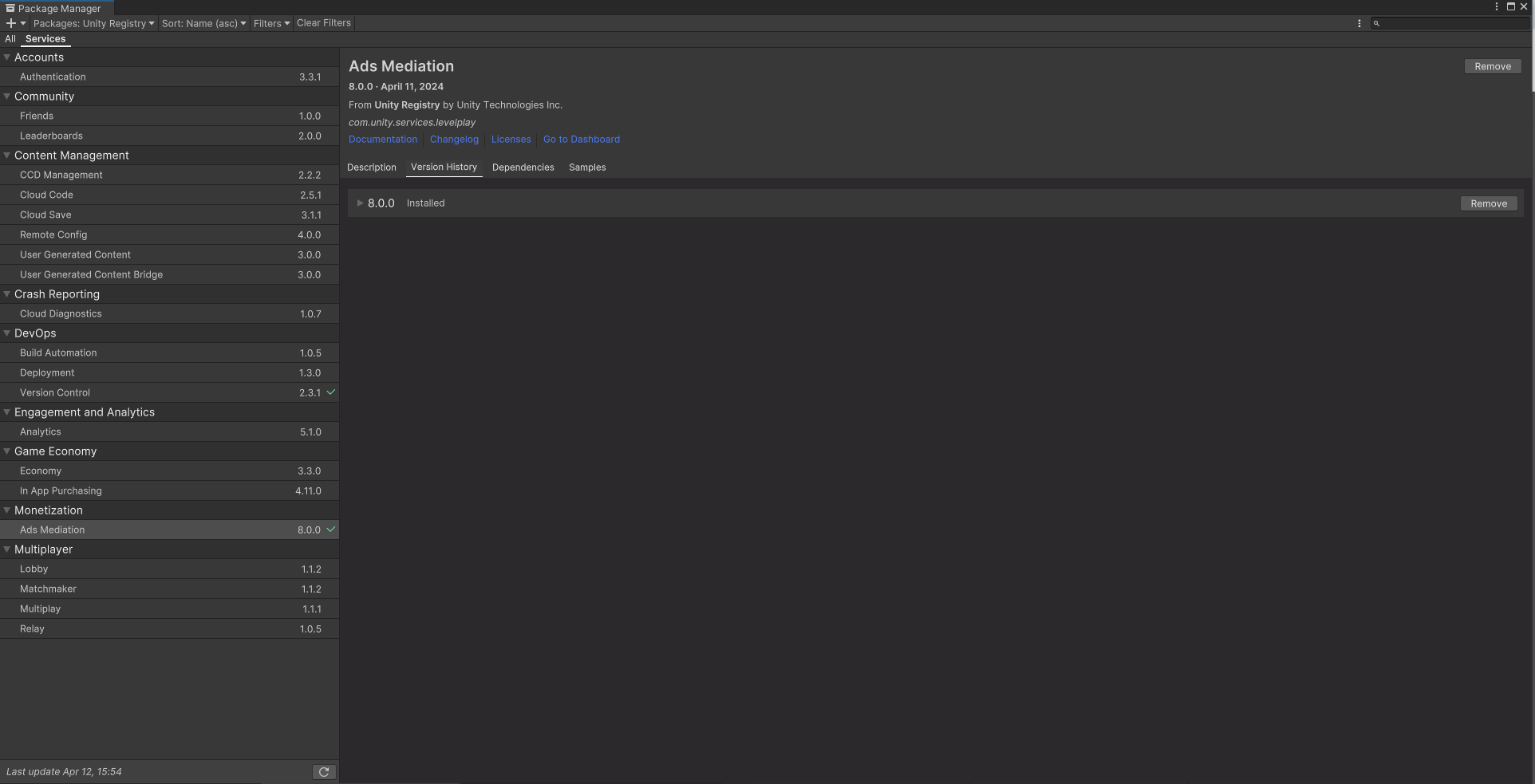This screenshot has height=784, width=1535.
Task: Click the search packages field
Action: pyautogui.click(x=1450, y=23)
